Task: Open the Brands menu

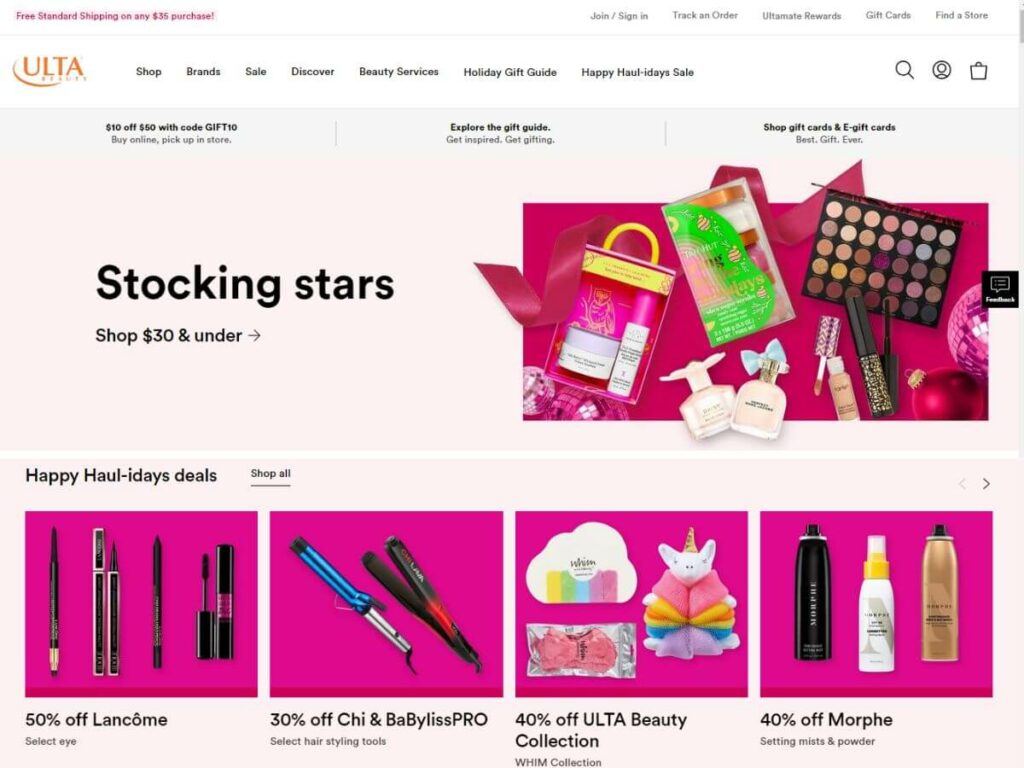Action: click(203, 72)
